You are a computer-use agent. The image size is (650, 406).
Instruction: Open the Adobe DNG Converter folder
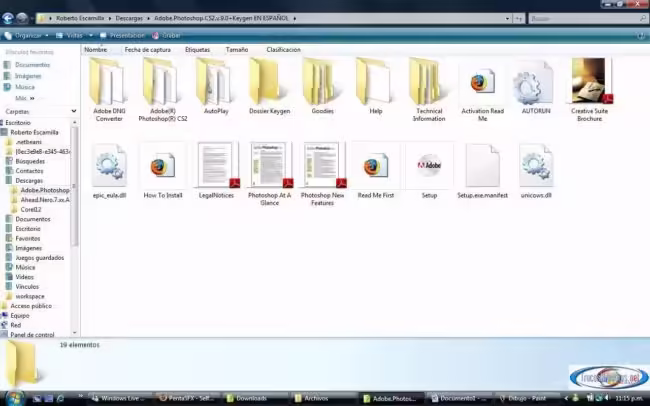(109, 89)
